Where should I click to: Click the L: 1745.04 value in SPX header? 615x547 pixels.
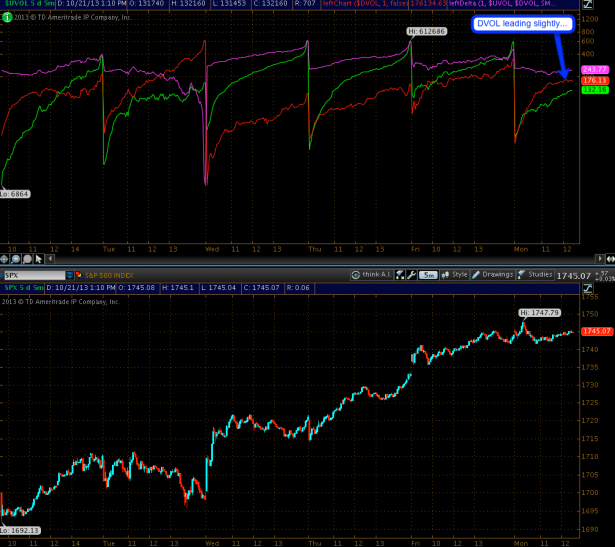pyautogui.click(x=218, y=287)
